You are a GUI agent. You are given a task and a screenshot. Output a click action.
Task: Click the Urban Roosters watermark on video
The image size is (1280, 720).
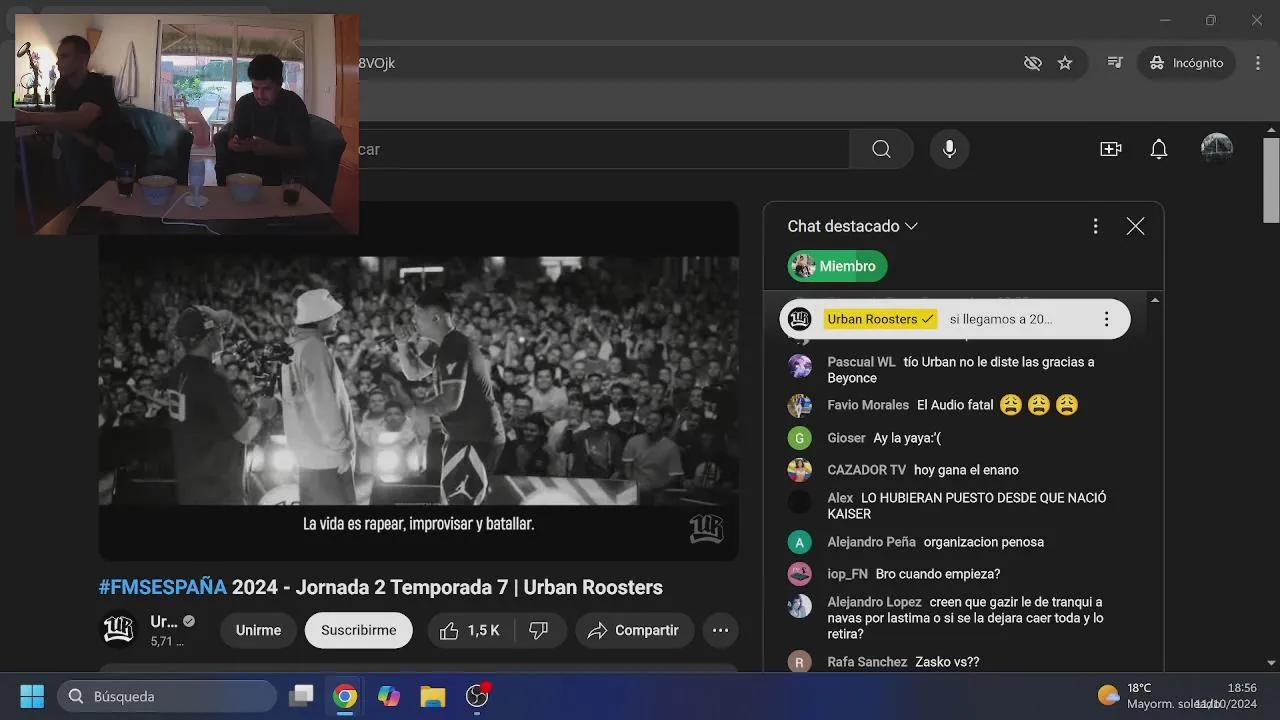(x=706, y=528)
